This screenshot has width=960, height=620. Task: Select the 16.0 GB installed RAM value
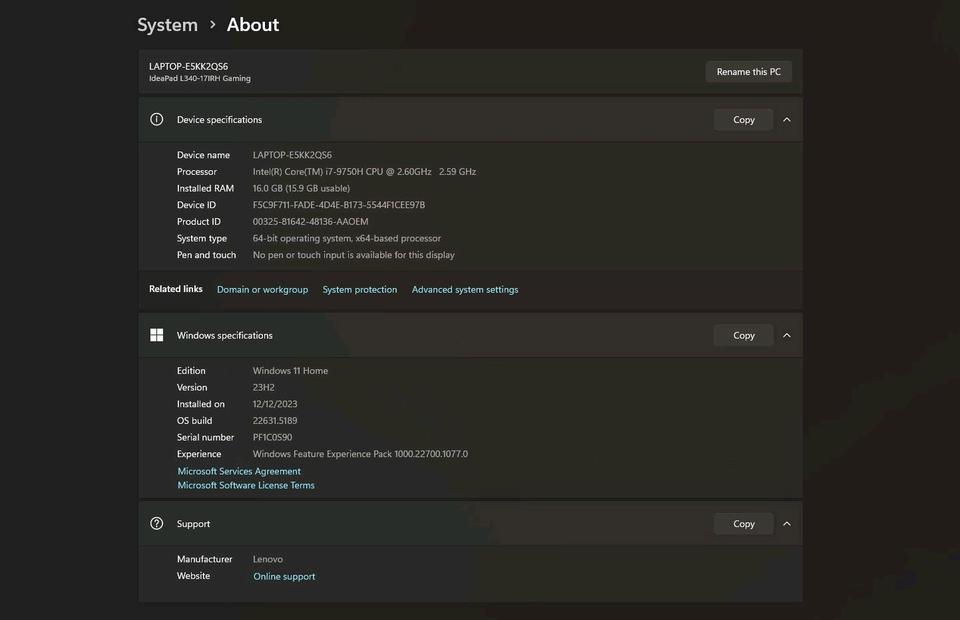pos(301,188)
